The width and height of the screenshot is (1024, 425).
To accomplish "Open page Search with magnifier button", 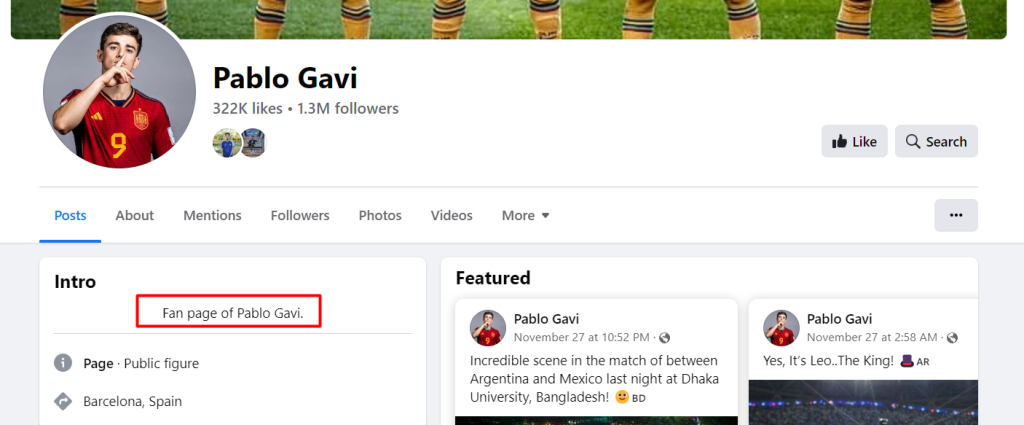I will tap(936, 142).
